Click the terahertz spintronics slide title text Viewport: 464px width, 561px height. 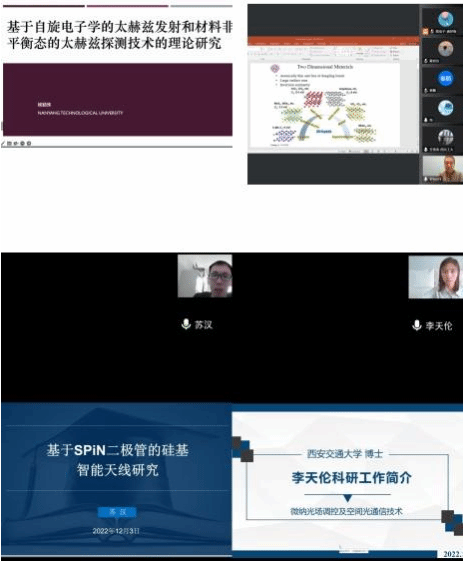click(x=119, y=35)
